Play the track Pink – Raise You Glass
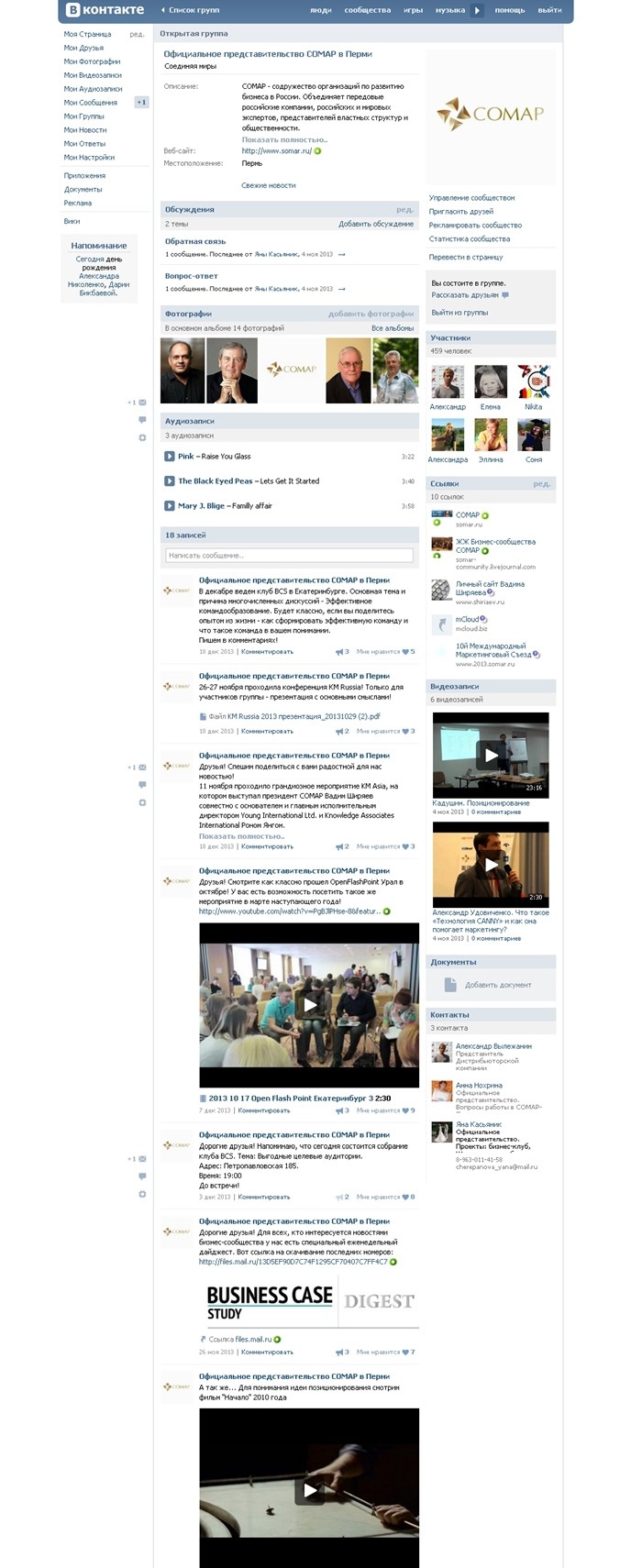 pyautogui.click(x=170, y=456)
